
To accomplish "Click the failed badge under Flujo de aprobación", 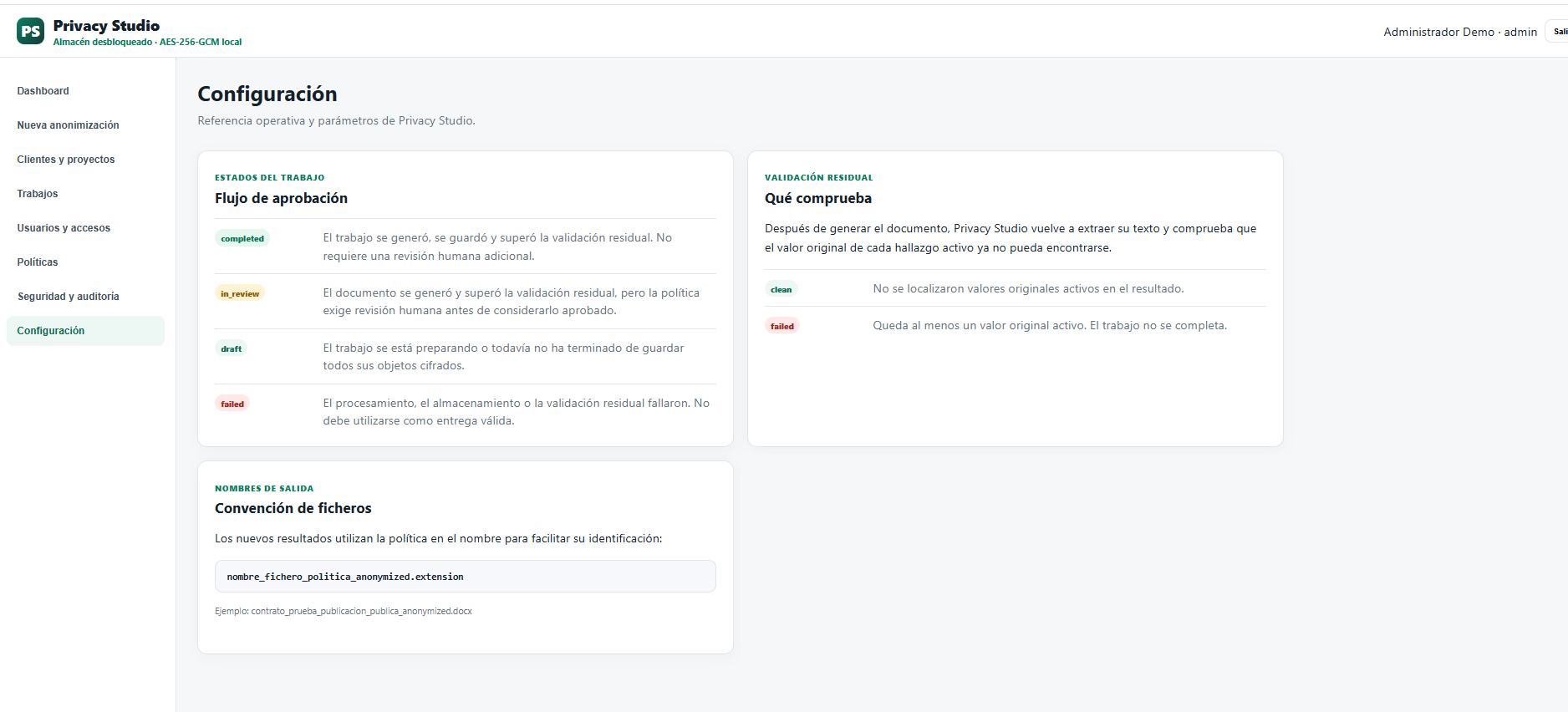I will pos(232,404).
